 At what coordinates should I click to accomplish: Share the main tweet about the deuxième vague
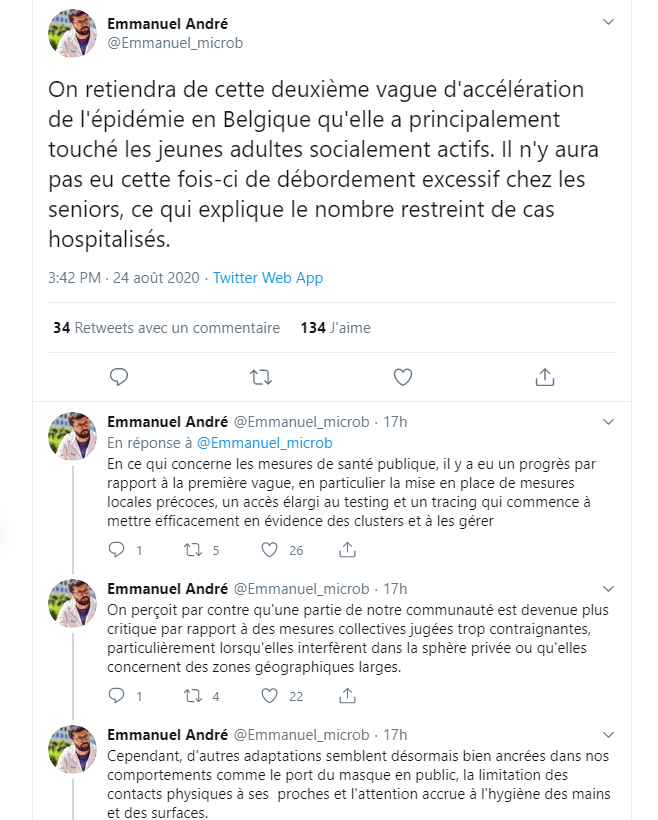(545, 377)
